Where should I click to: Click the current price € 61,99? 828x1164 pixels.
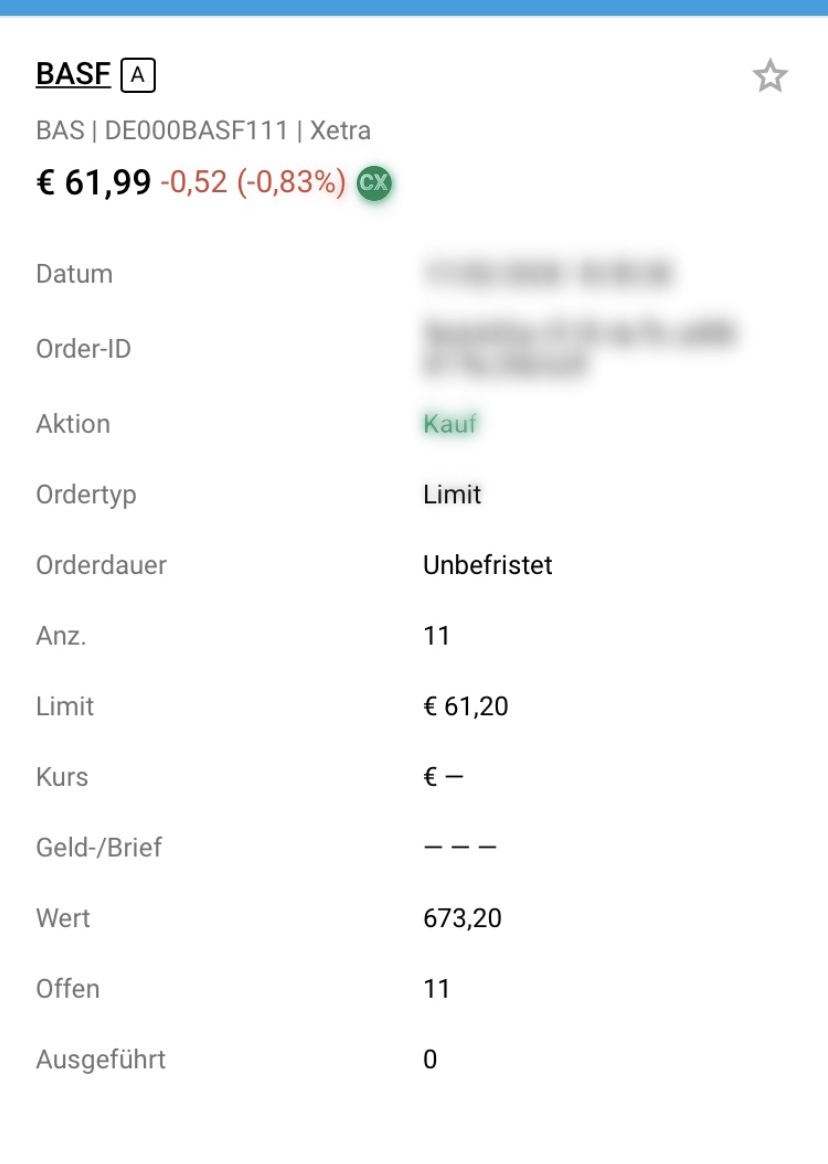tap(94, 183)
